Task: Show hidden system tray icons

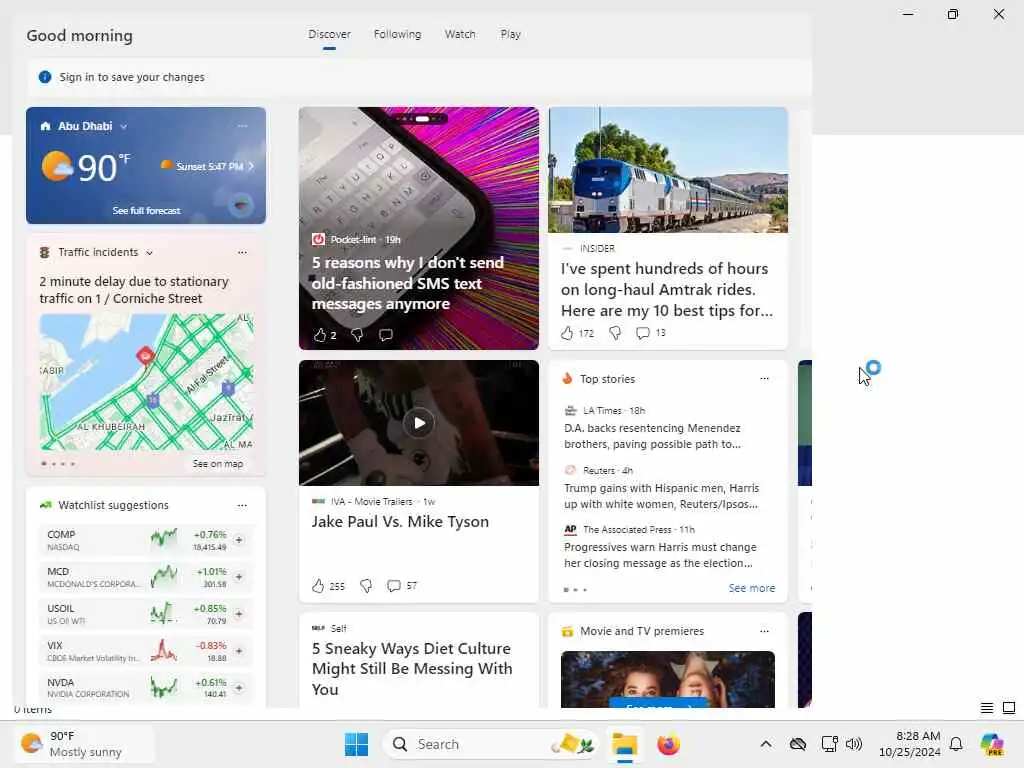Action: tap(765, 744)
